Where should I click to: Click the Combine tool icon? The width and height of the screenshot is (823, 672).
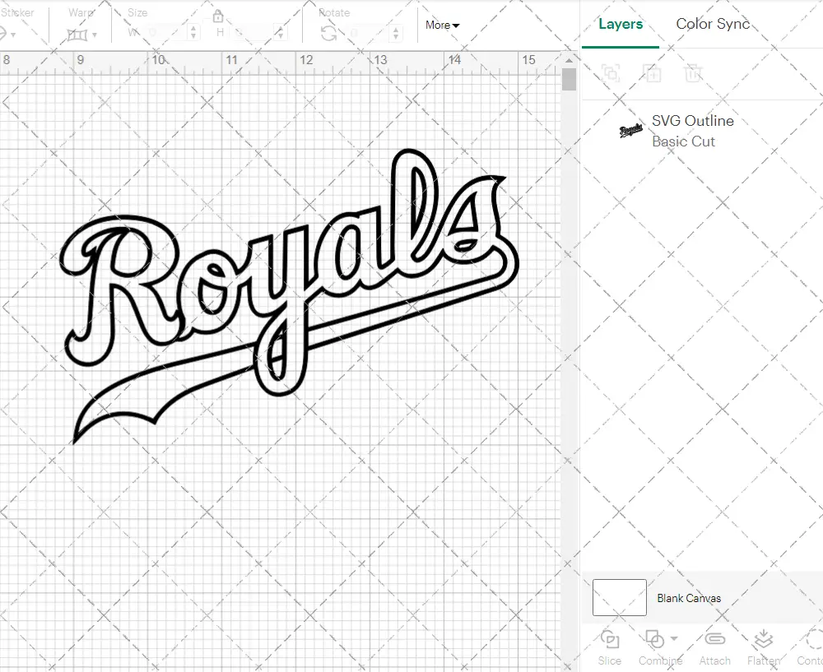[655, 640]
